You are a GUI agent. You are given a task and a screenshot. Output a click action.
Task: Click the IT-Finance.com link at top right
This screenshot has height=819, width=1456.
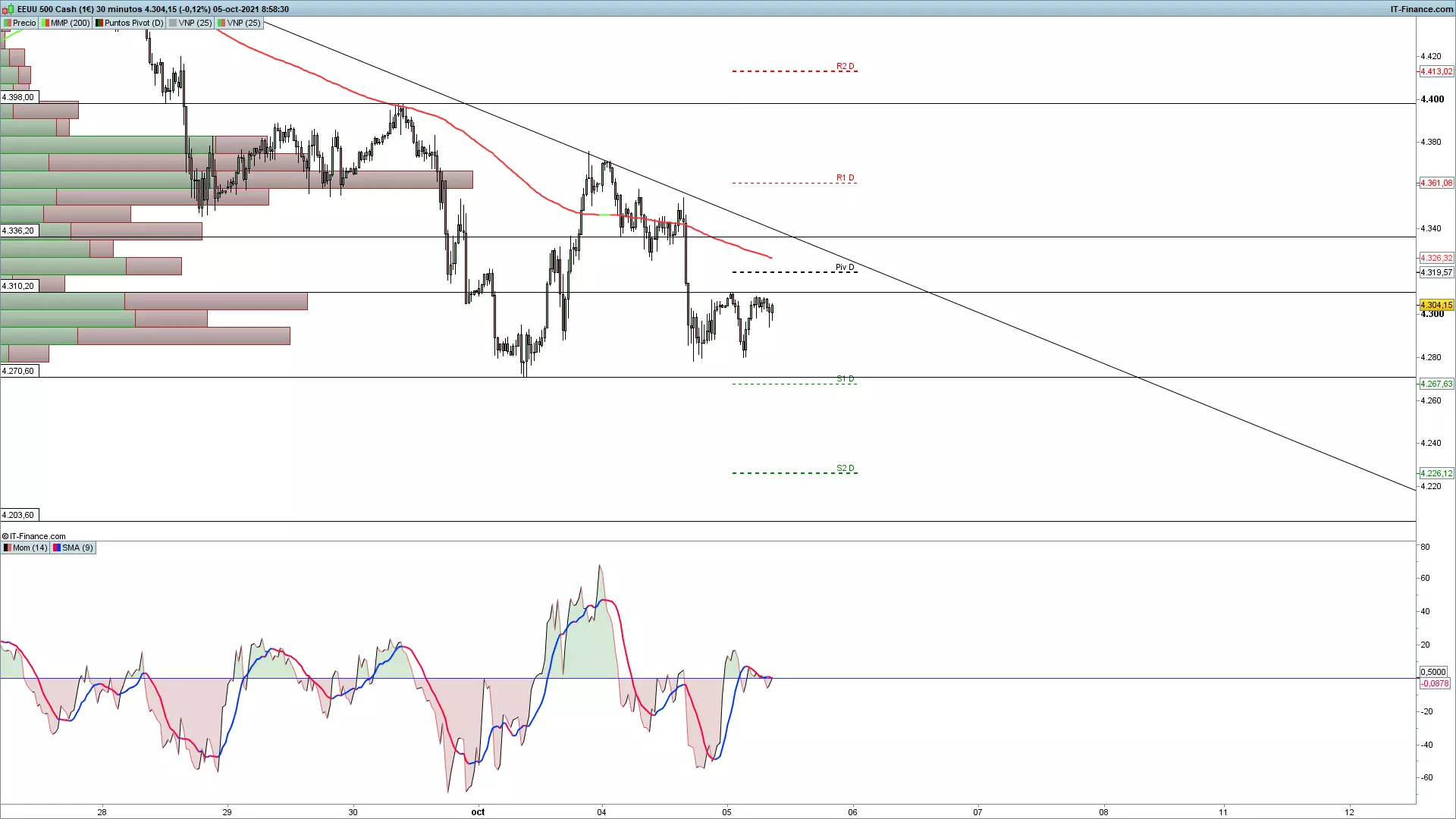click(x=1421, y=9)
